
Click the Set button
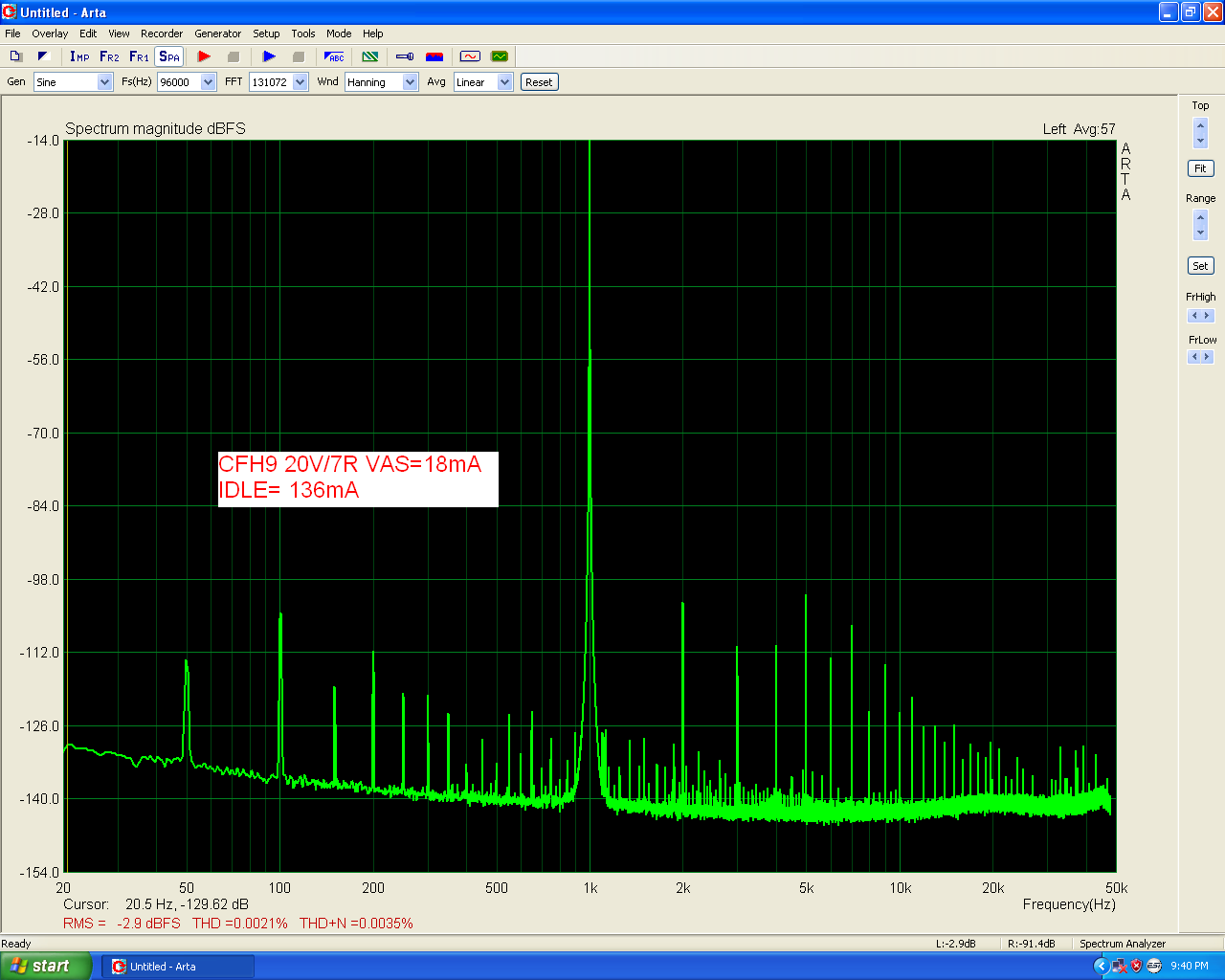pos(1200,266)
